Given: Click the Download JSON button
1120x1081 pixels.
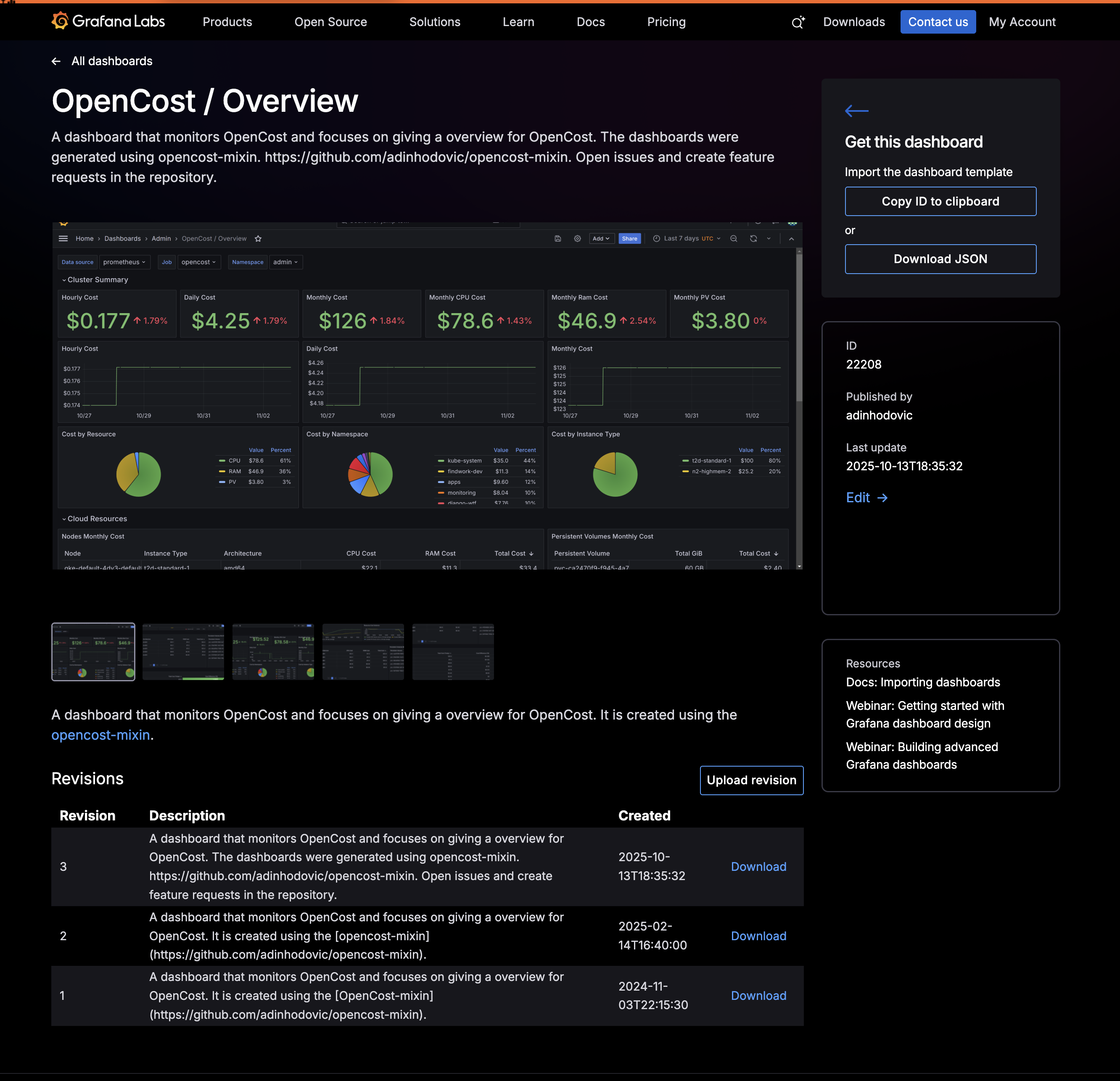Looking at the screenshot, I should [x=940, y=259].
